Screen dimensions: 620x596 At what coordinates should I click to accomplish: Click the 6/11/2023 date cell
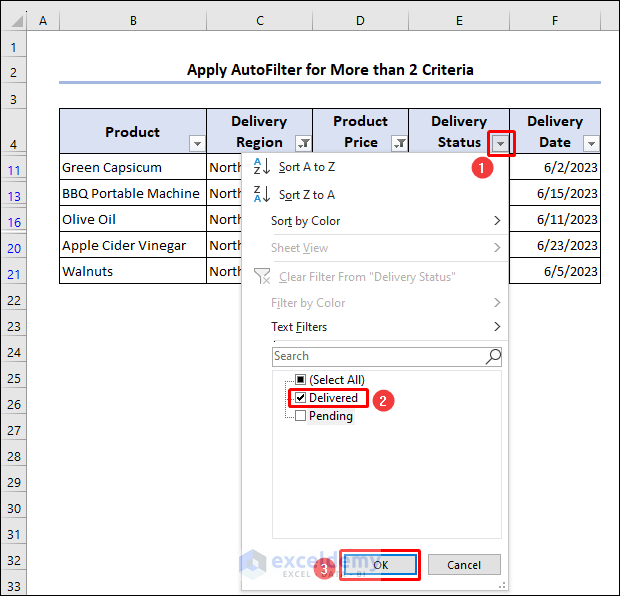tap(555, 219)
